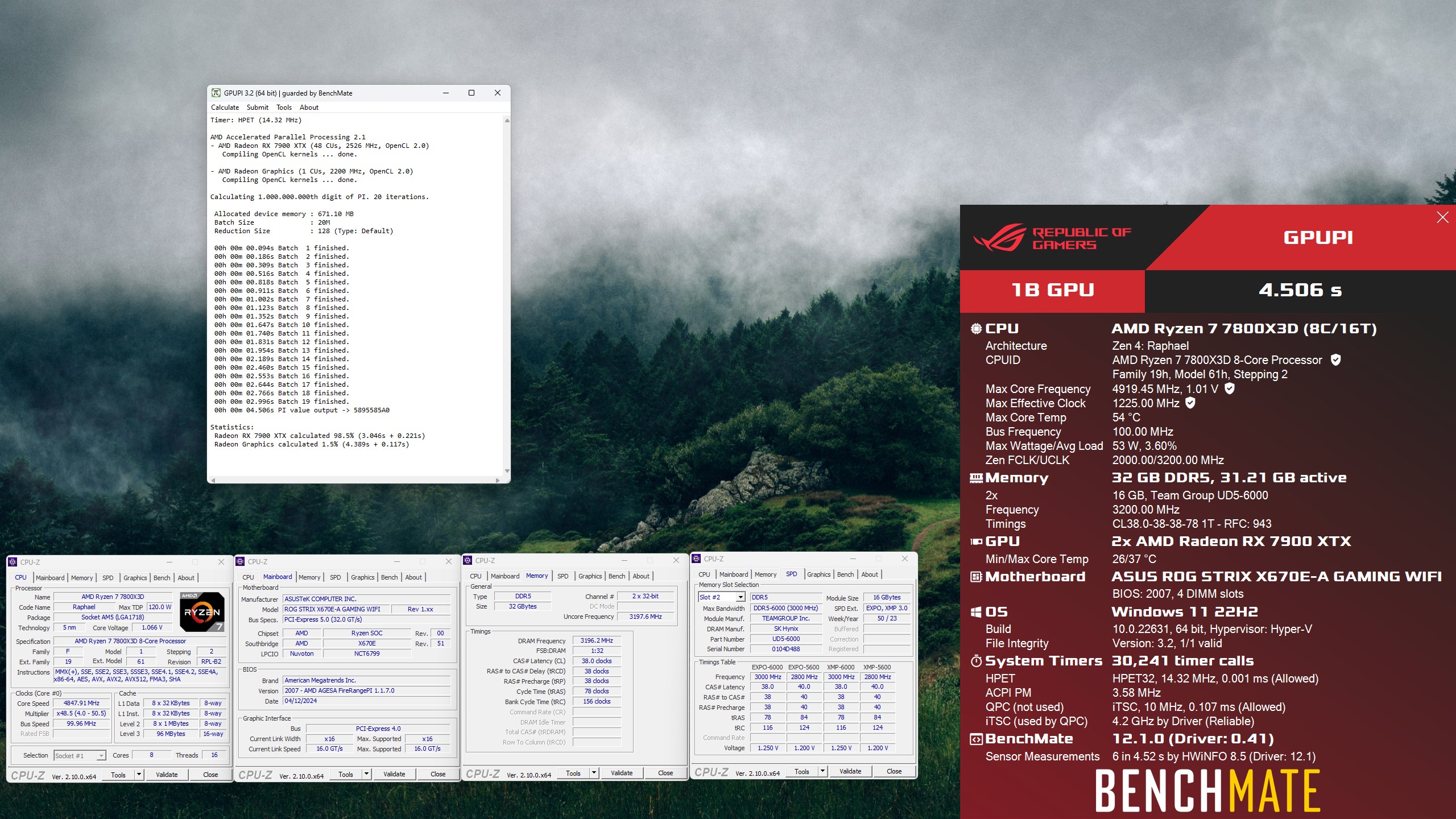Open the Calculate menu in GPUPI
Screen dimensions: 1456x819
225,107
